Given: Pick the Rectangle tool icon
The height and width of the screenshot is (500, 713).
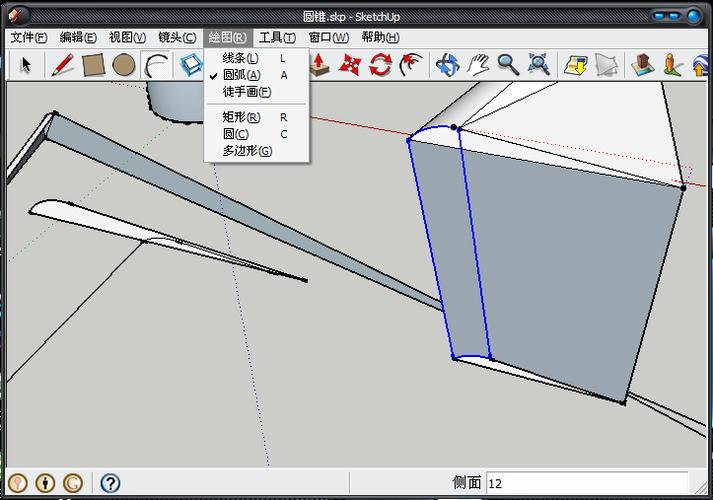Looking at the screenshot, I should pyautogui.click(x=94, y=65).
